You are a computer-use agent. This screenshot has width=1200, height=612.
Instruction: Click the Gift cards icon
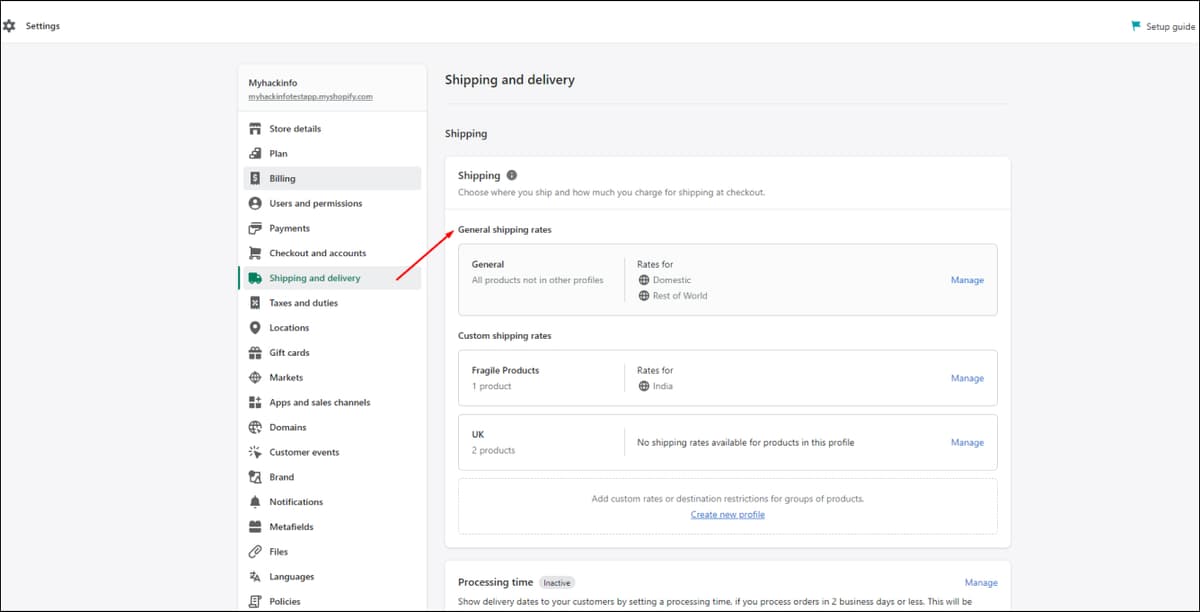[x=255, y=353]
